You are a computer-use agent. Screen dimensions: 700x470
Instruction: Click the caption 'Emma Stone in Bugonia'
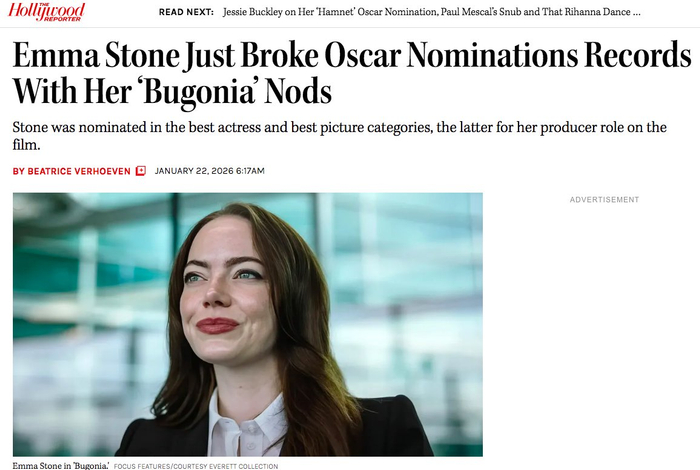click(59, 466)
